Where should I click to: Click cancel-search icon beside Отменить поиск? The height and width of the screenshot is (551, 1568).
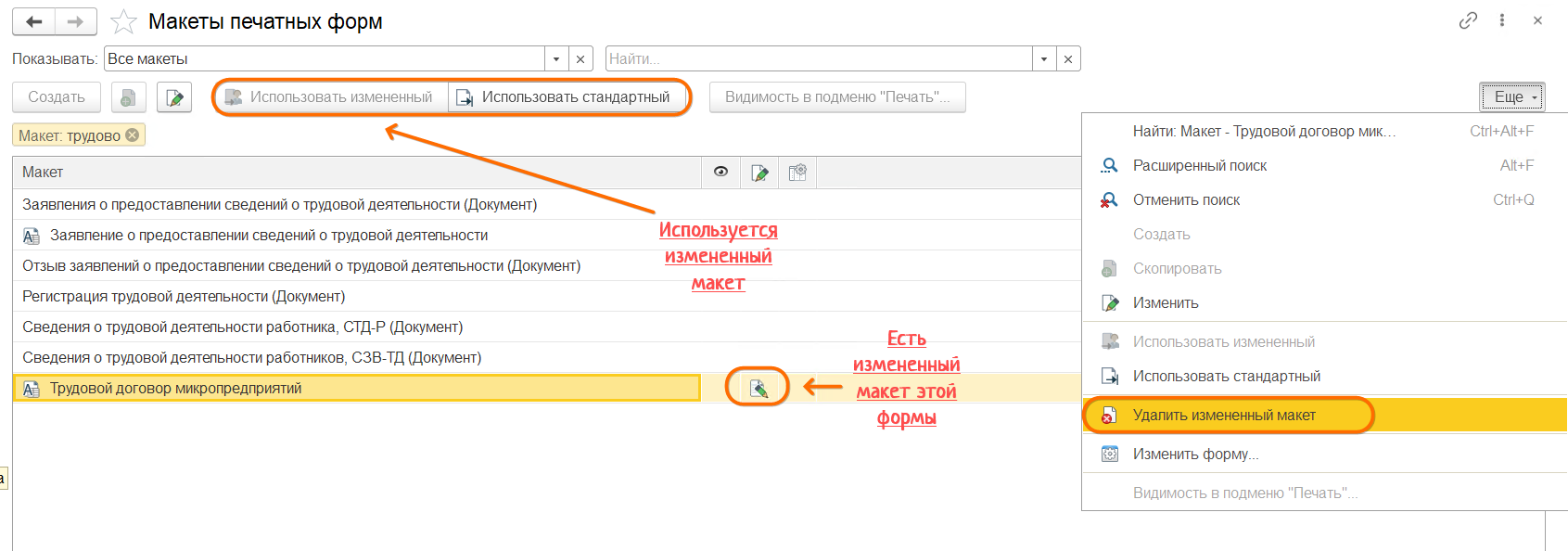coord(1109,200)
